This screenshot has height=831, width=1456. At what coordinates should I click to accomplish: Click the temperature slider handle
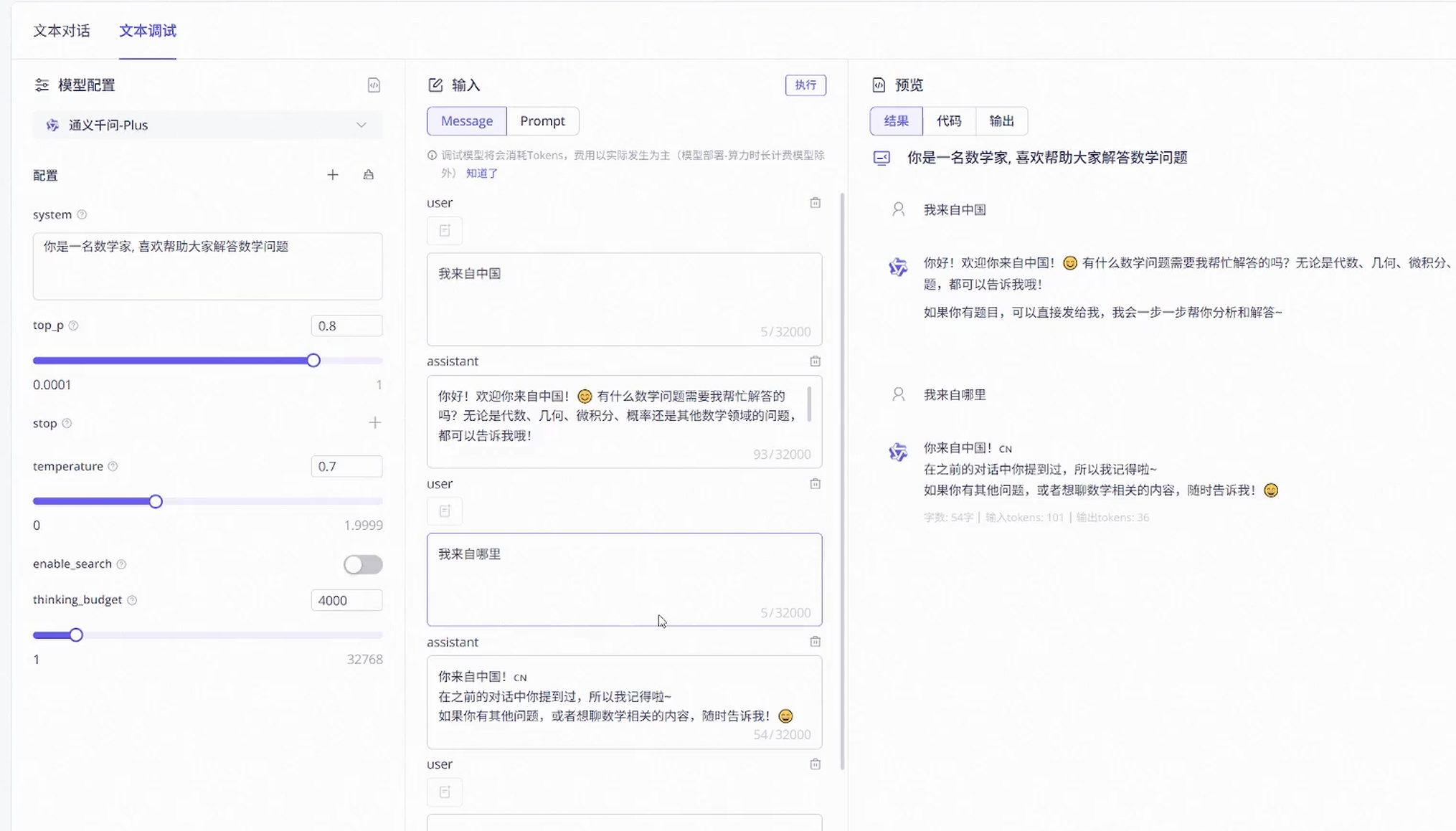[x=156, y=501]
